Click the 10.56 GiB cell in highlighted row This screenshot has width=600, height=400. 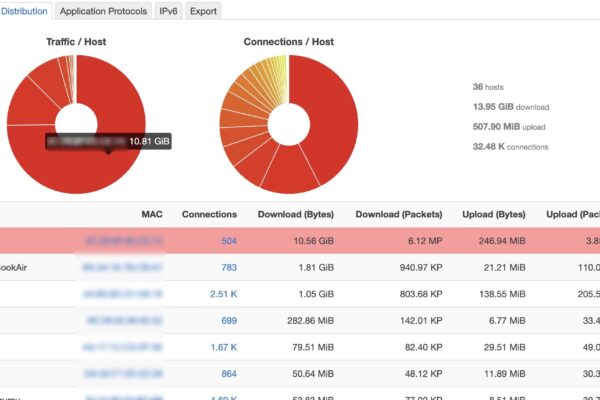[x=312, y=241]
